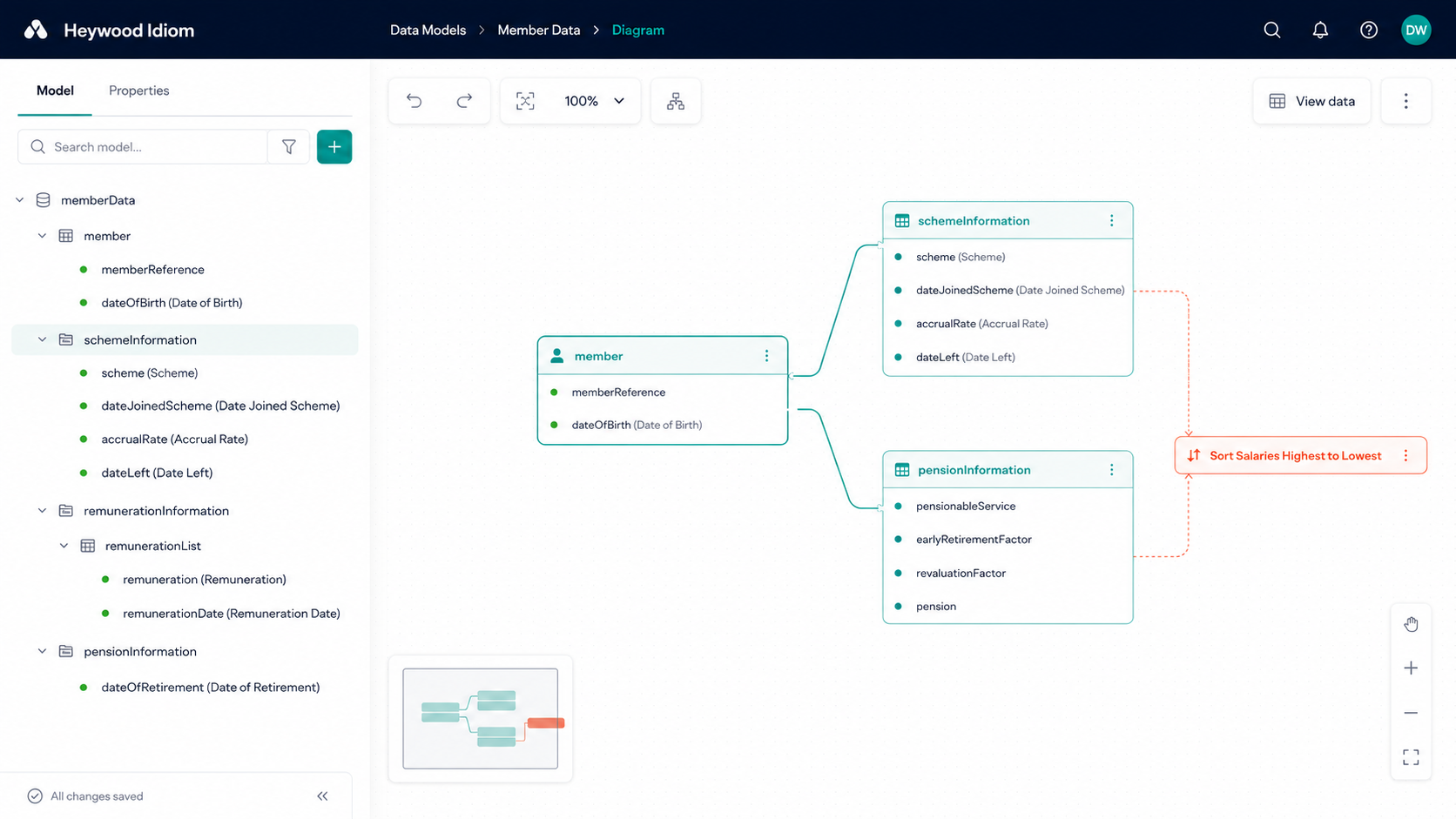
Task: Click the undo arrow icon
Action: (415, 101)
